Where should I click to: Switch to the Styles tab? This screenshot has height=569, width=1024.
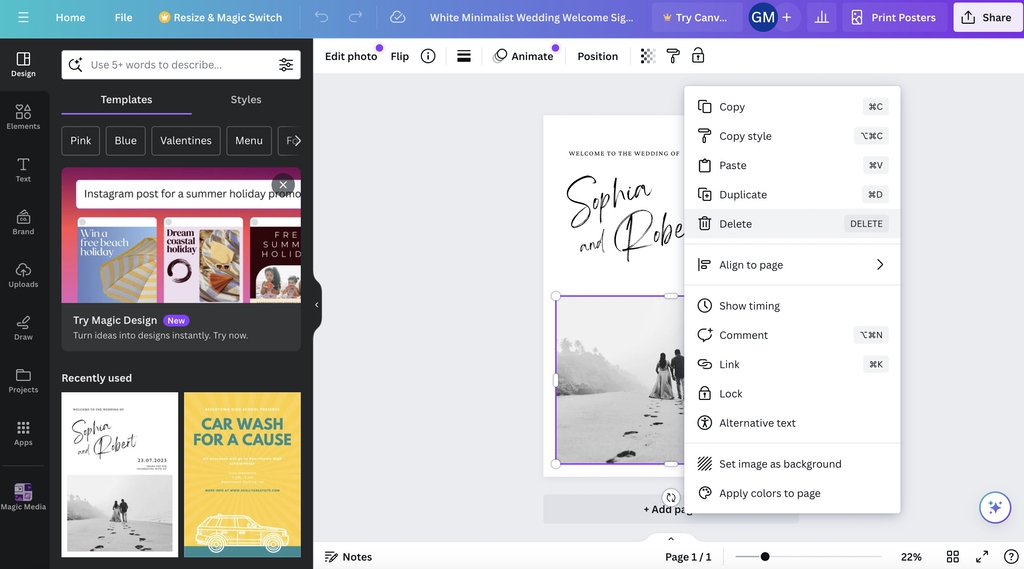click(x=246, y=100)
